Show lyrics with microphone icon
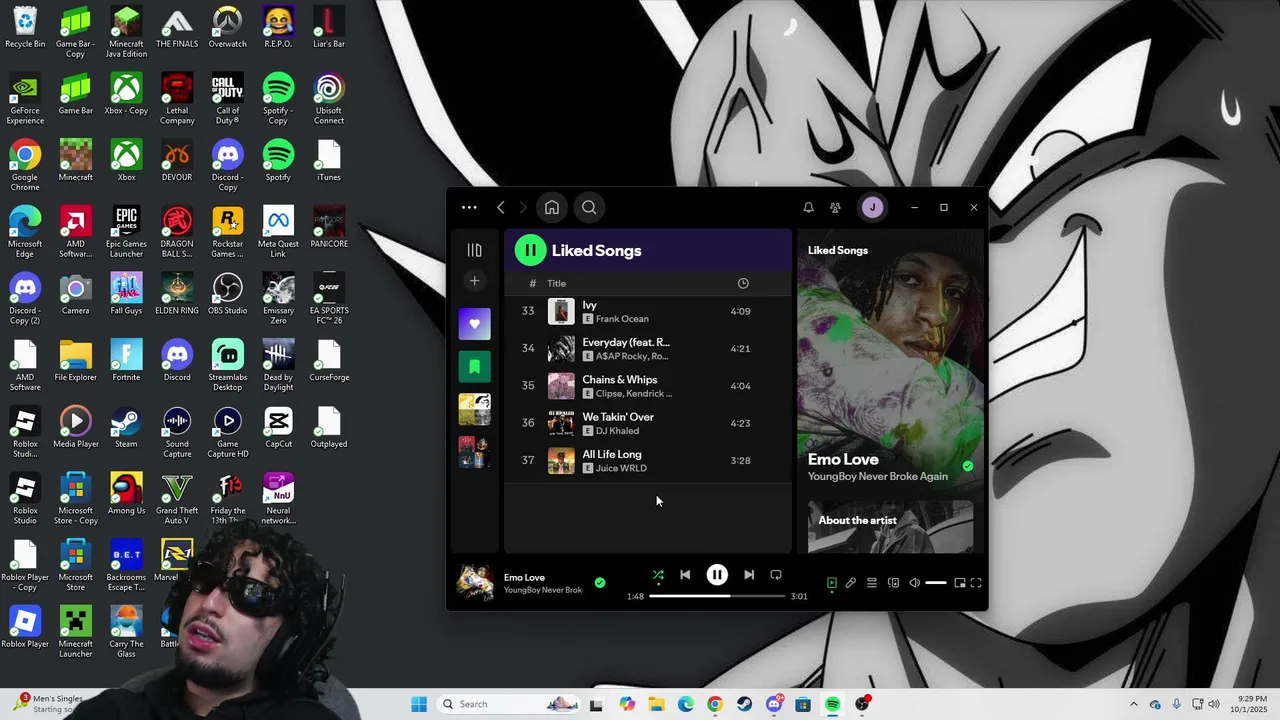This screenshot has width=1280, height=720. coord(850,583)
